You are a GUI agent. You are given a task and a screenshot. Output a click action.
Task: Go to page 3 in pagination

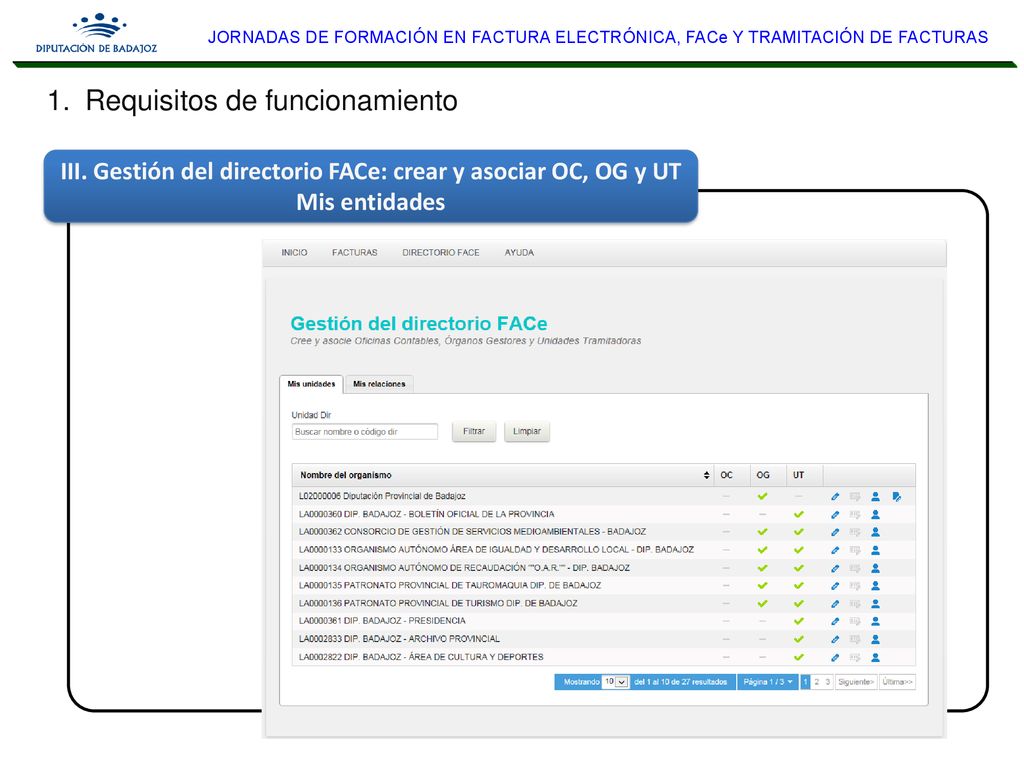pos(827,682)
